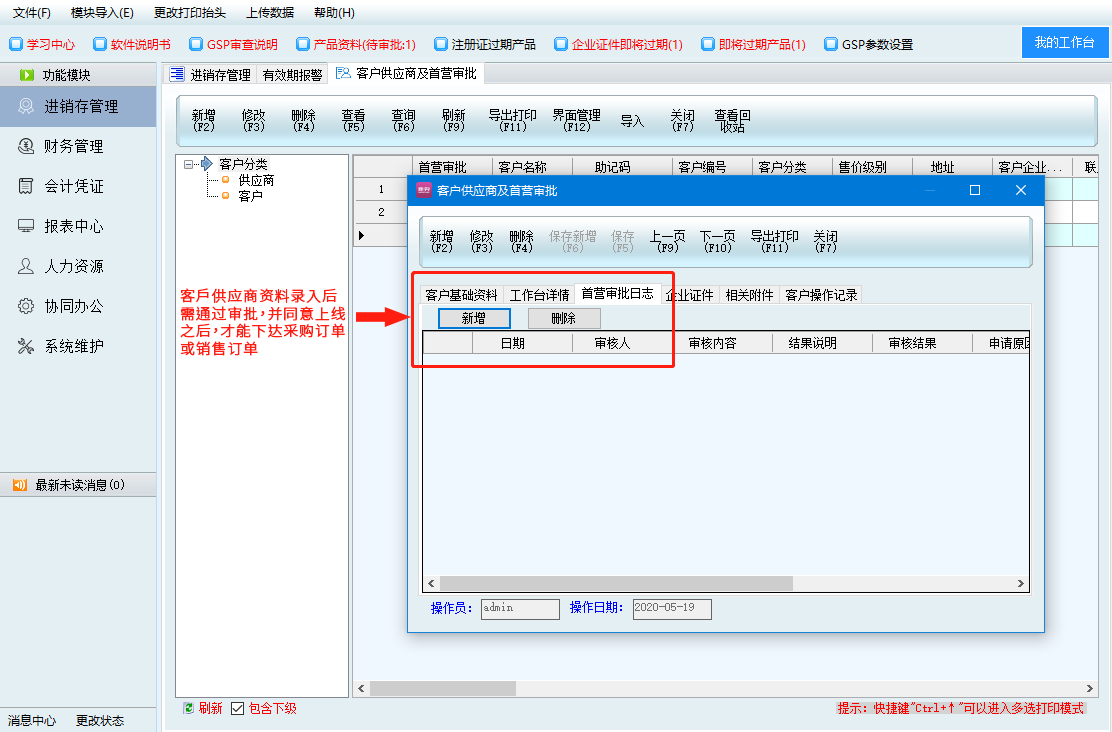The height and width of the screenshot is (732, 1112).
Task: Click main toolbar 刷新(F9)
Action: click(453, 121)
